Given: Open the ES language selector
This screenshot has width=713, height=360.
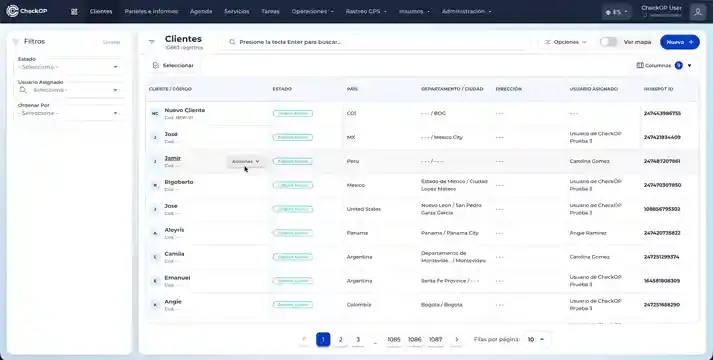Looking at the screenshot, I should pos(616,12).
